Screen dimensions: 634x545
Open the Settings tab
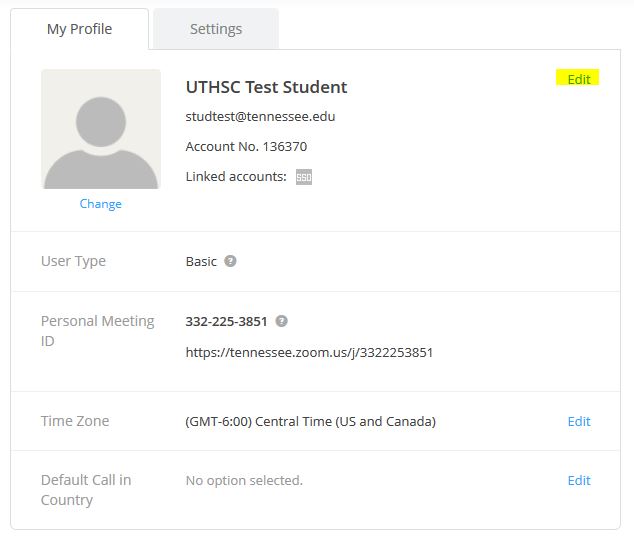pos(216,29)
